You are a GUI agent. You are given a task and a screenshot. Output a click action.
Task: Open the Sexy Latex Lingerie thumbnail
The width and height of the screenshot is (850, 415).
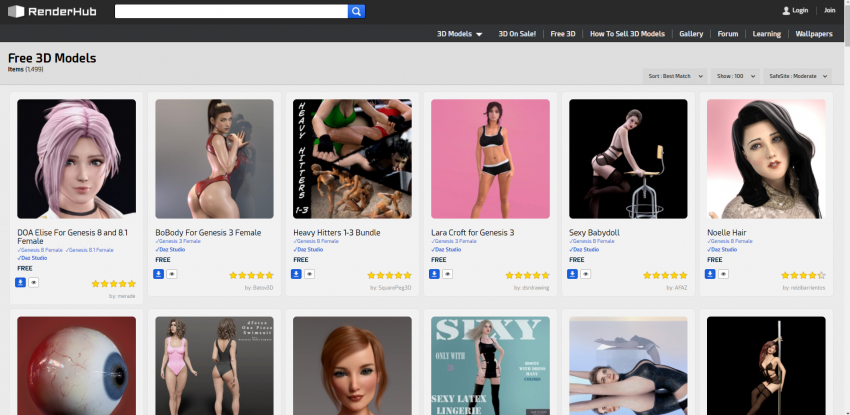coord(490,366)
